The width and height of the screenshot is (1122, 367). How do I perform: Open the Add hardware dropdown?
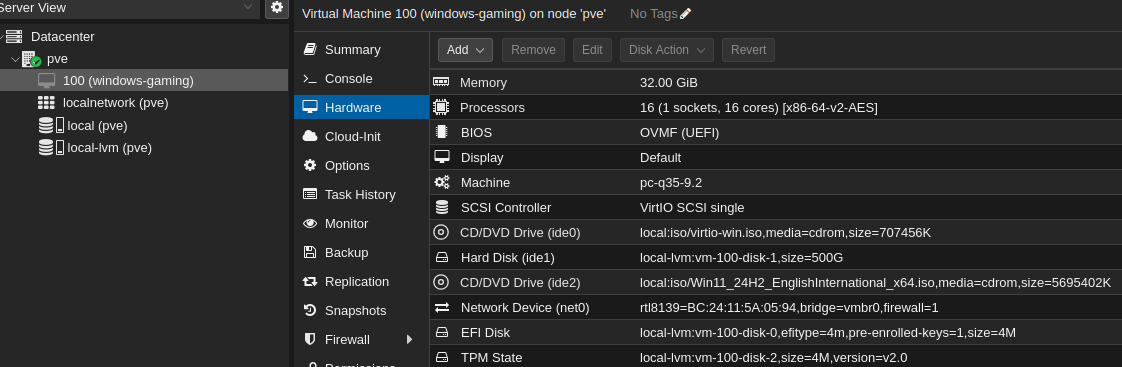point(465,50)
